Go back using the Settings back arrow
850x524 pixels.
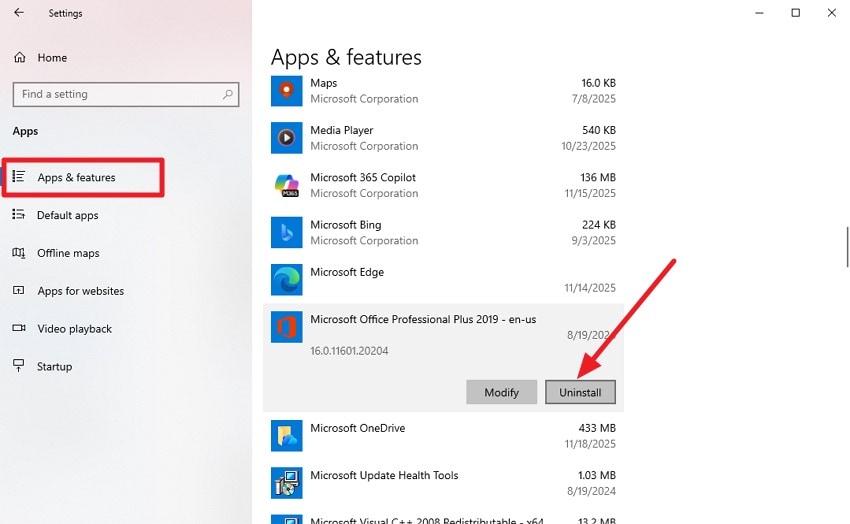pos(19,12)
